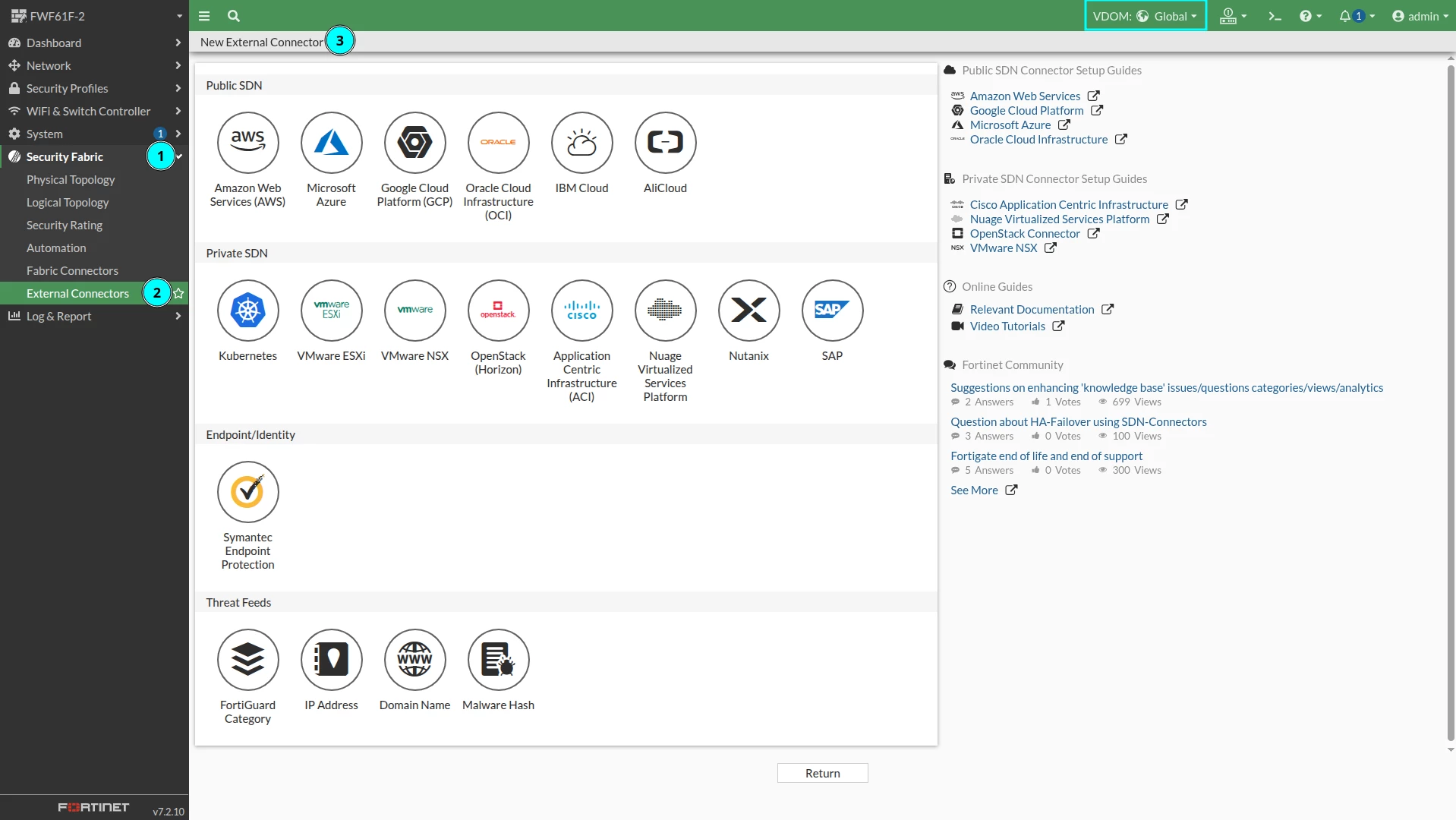Open Cisco Application Centric Infrastructure guide link
1456x820 pixels.
(1069, 205)
